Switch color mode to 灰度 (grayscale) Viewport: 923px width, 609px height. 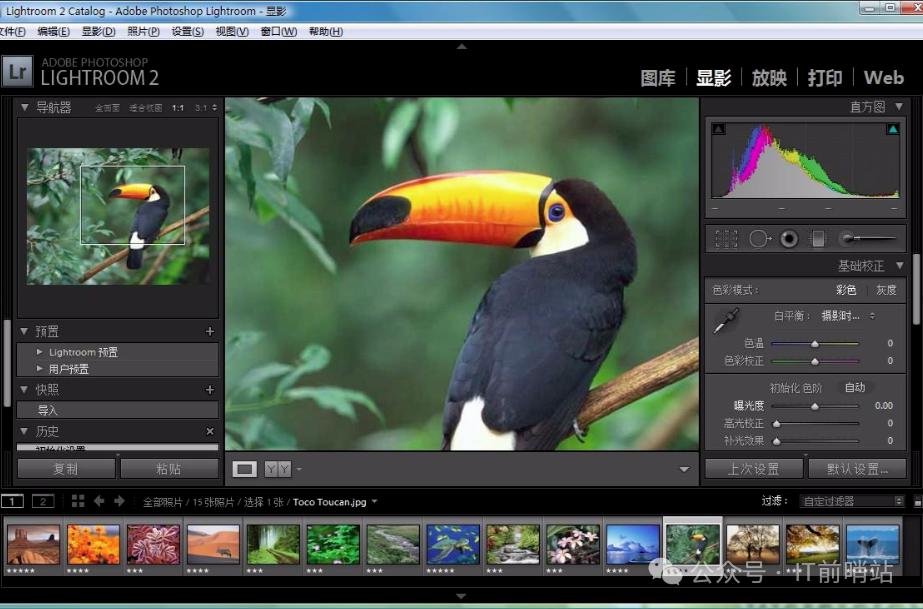click(886, 290)
